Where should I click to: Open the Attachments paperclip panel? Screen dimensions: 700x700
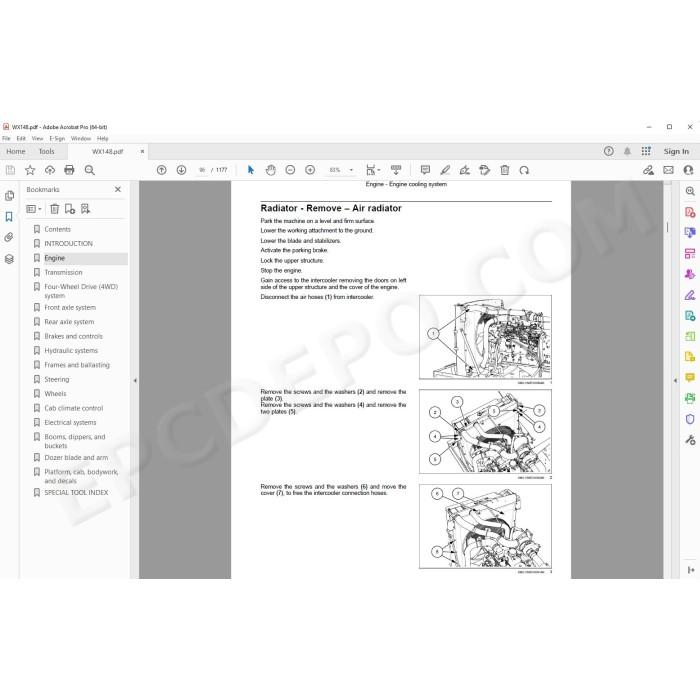pos(9,238)
